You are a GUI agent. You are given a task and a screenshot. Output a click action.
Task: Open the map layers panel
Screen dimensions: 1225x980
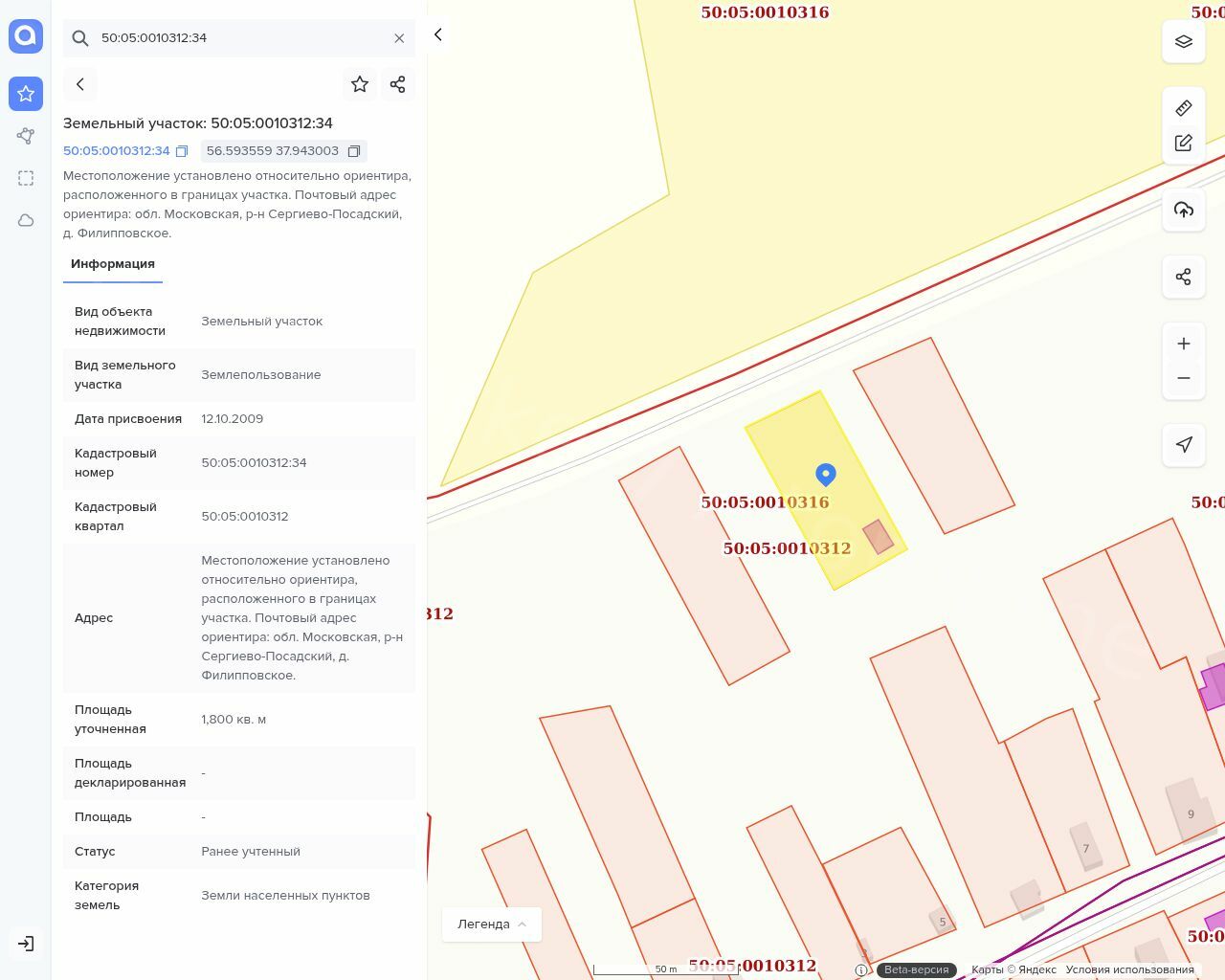click(1183, 42)
